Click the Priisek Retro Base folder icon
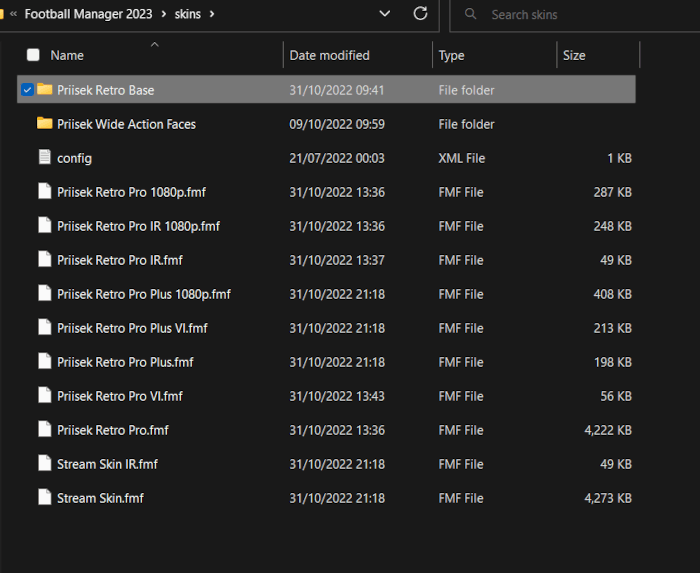 (45, 89)
